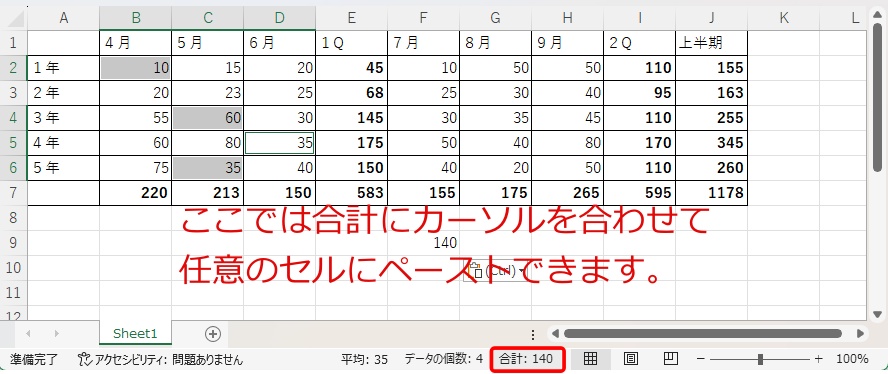Click the 1年 row label cell
Image resolution: width=888 pixels, height=374 pixels.
pyautogui.click(x=63, y=68)
